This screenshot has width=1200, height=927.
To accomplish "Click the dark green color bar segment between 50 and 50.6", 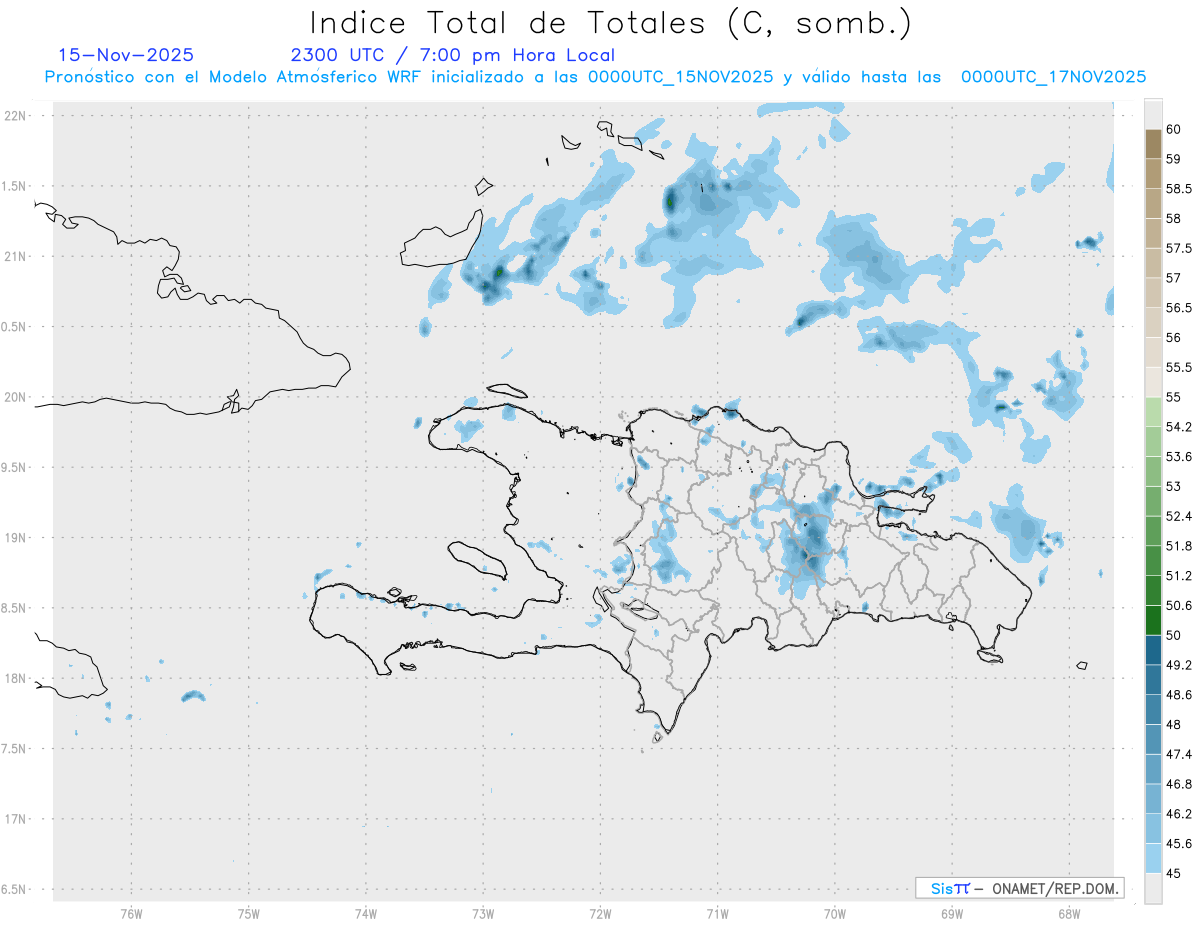I will coord(1153,620).
